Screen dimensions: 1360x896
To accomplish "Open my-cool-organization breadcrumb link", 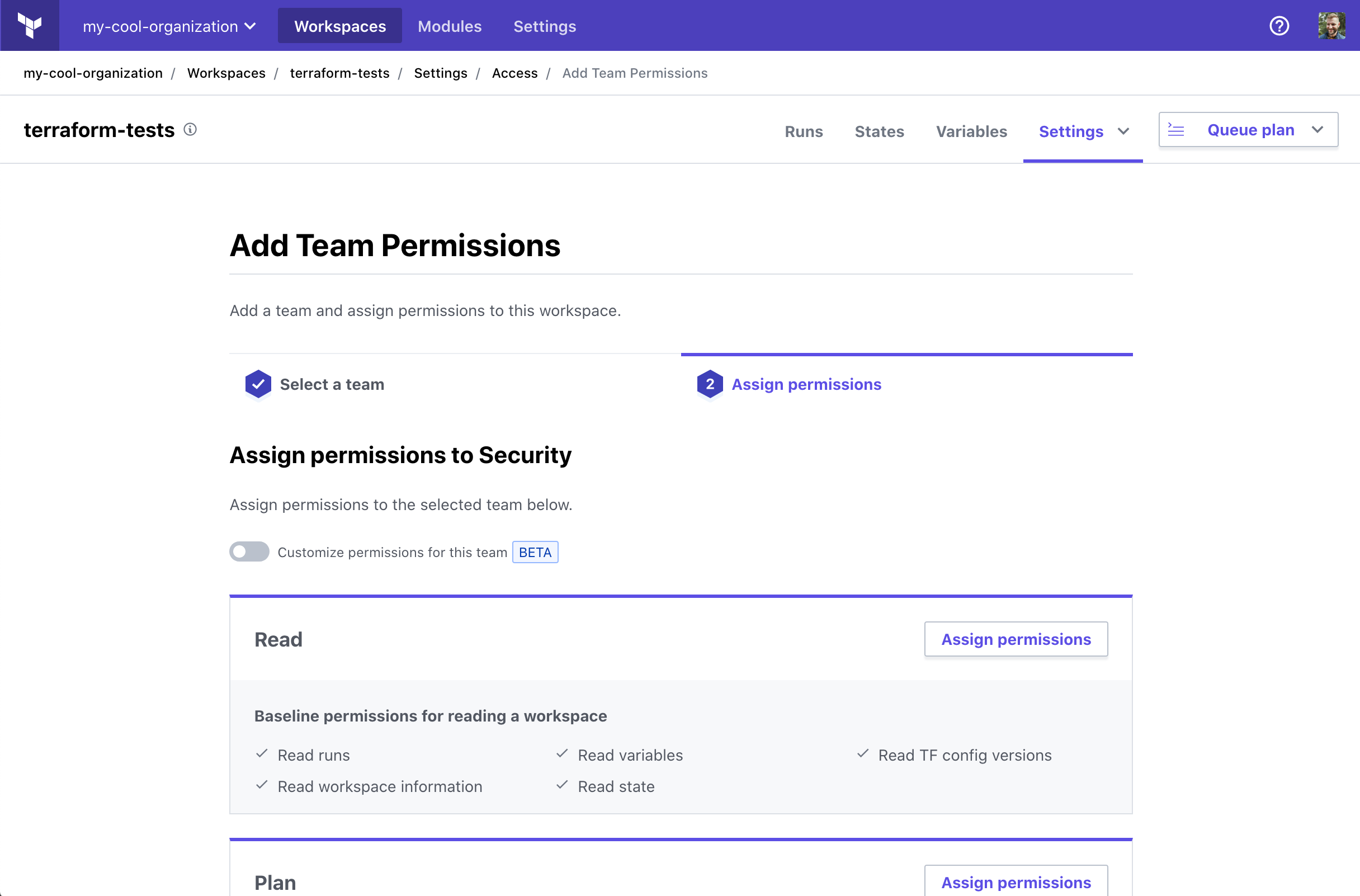I will (93, 73).
